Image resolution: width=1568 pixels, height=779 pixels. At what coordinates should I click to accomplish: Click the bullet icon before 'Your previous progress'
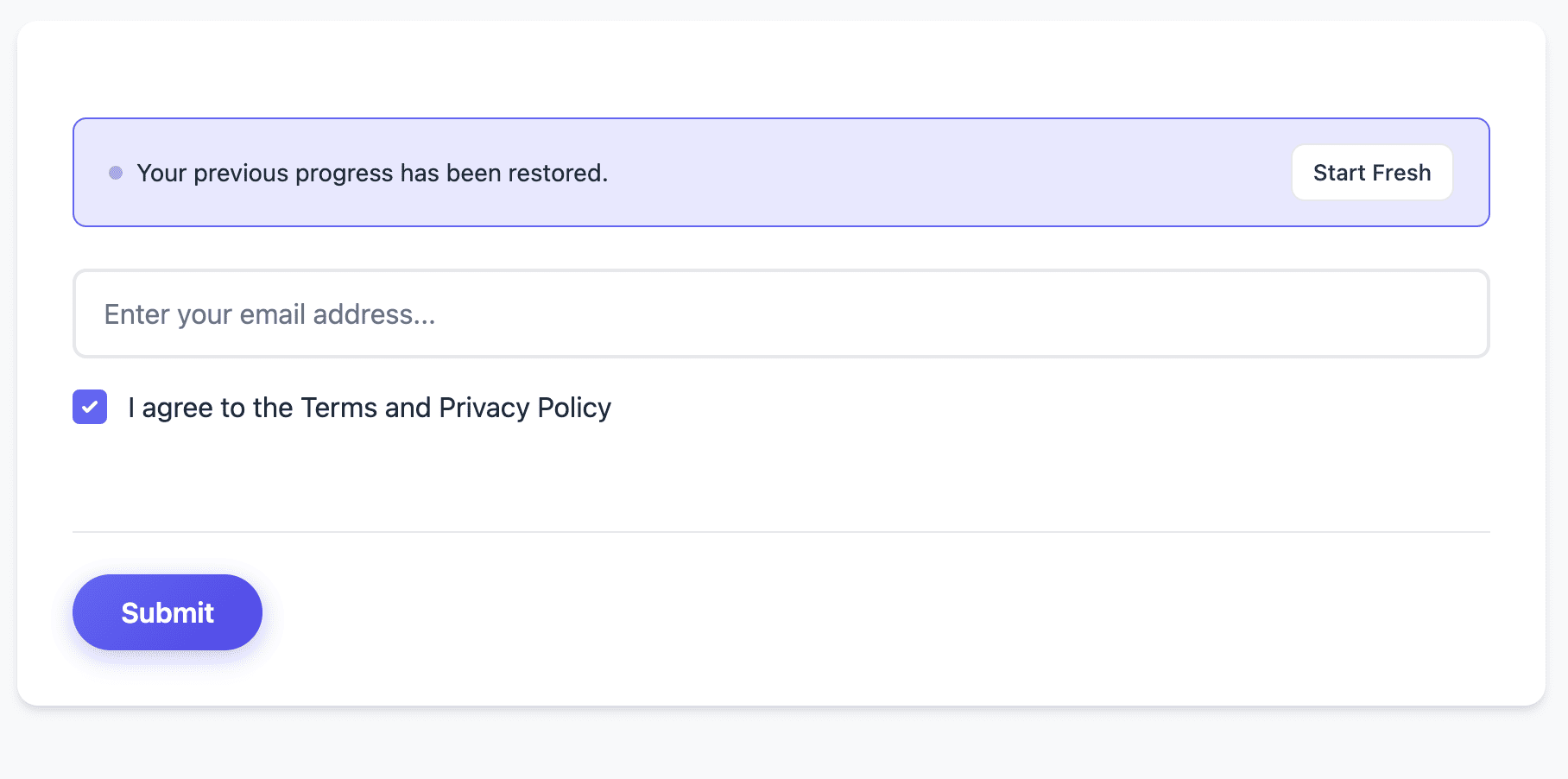(x=116, y=173)
